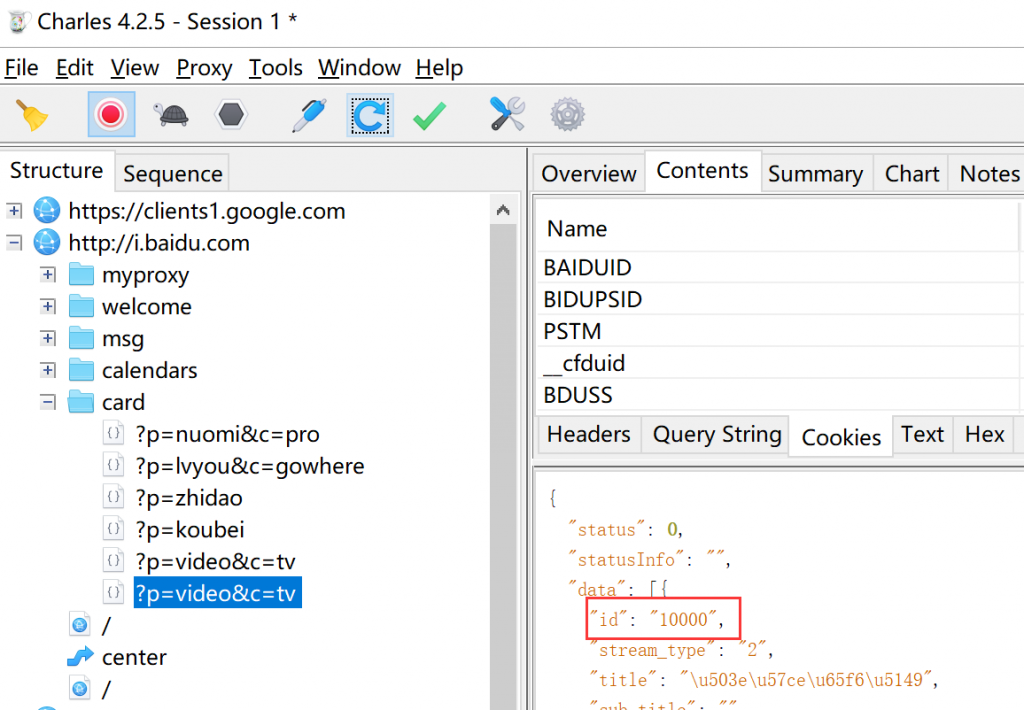
Task: Expand the calendars folder
Action: (48, 370)
